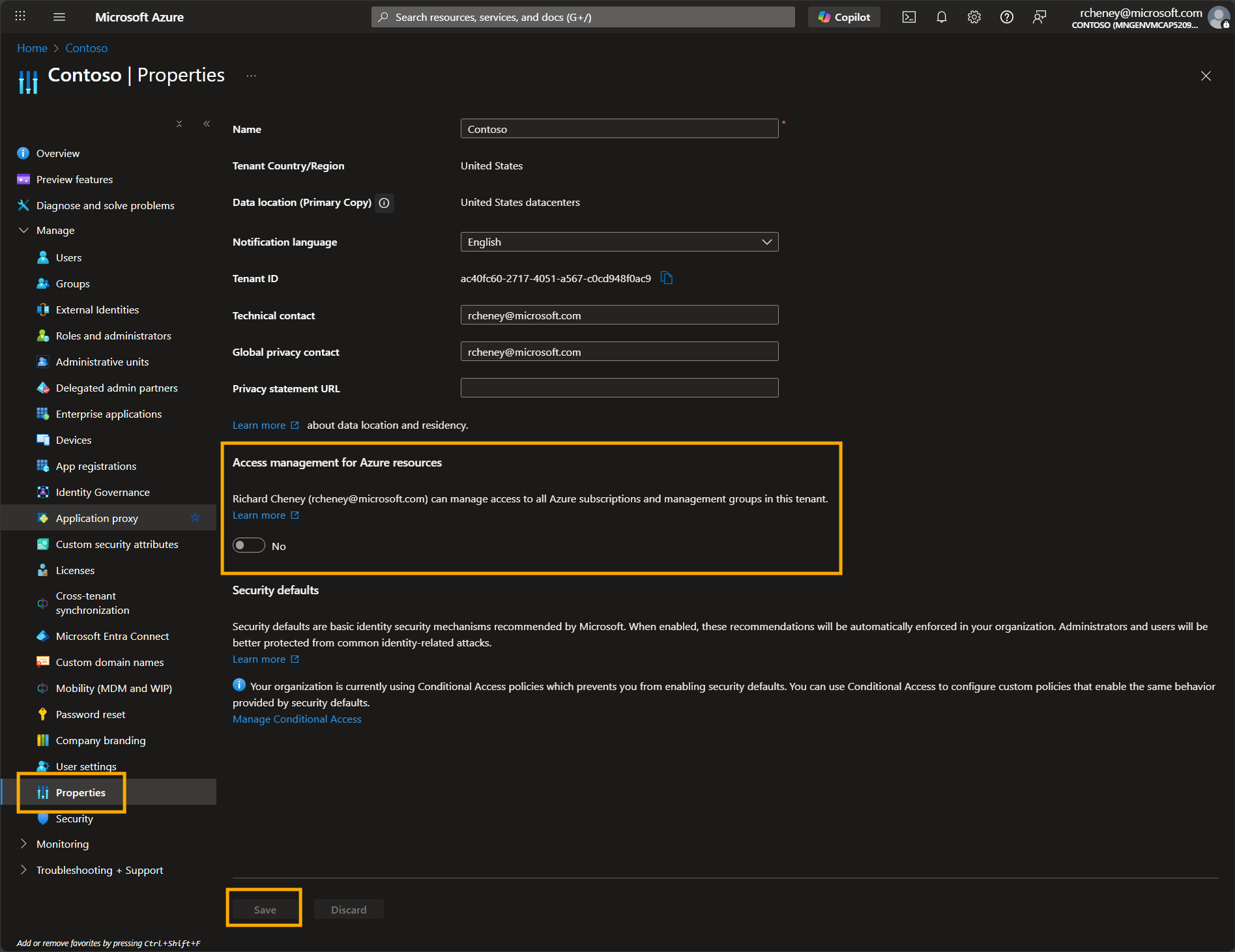
Task: Click the Data location info icon
Action: click(x=384, y=203)
